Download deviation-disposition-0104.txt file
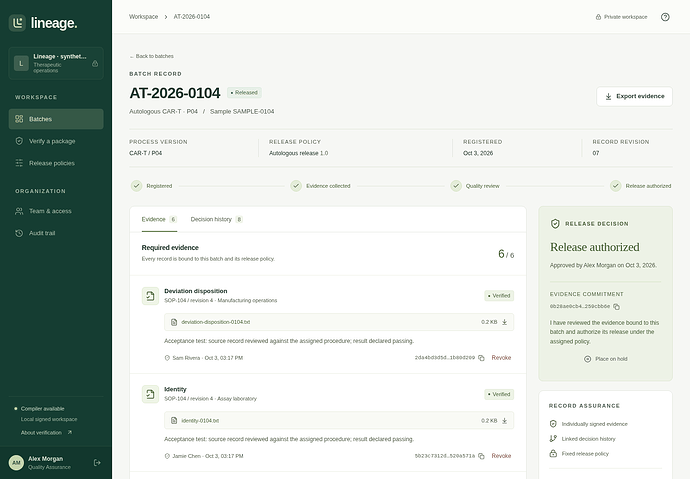 pyautogui.click(x=505, y=322)
